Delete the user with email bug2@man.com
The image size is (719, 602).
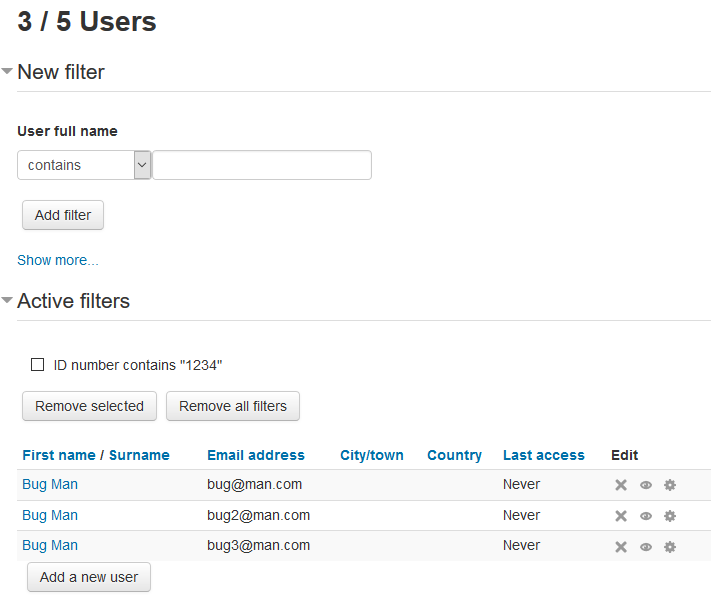point(621,516)
